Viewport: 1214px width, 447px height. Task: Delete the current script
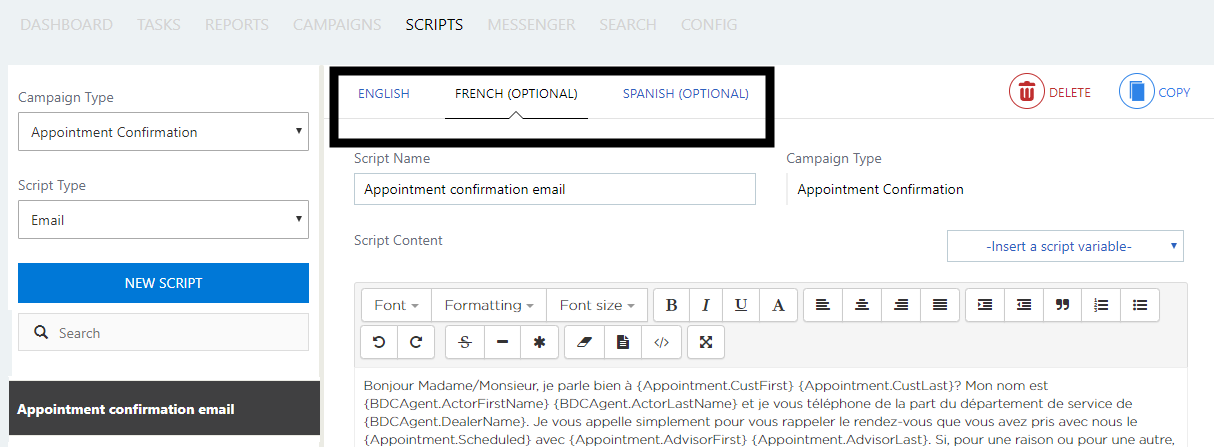1050,92
